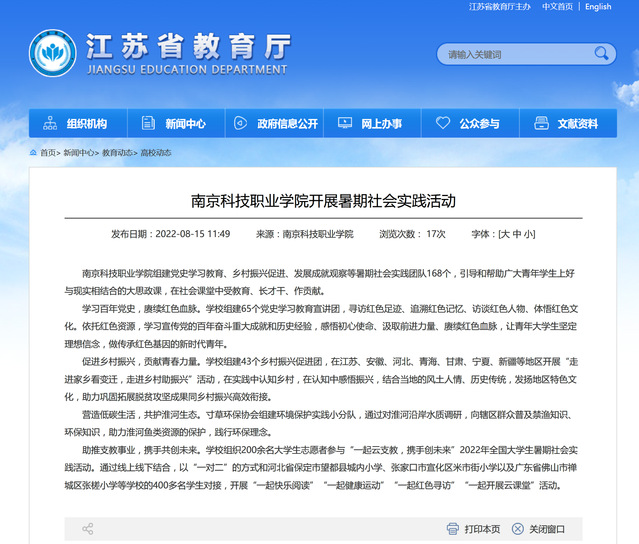Click the 中文首页 link at top

tap(557, 7)
